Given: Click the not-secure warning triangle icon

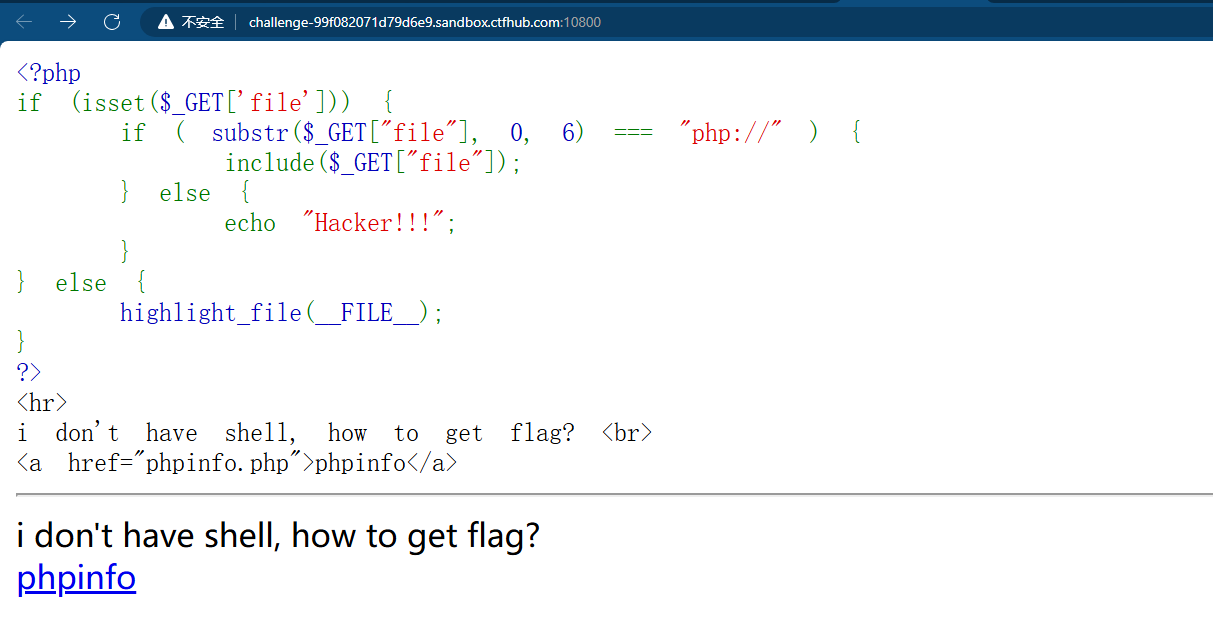Looking at the screenshot, I should tap(164, 22).
